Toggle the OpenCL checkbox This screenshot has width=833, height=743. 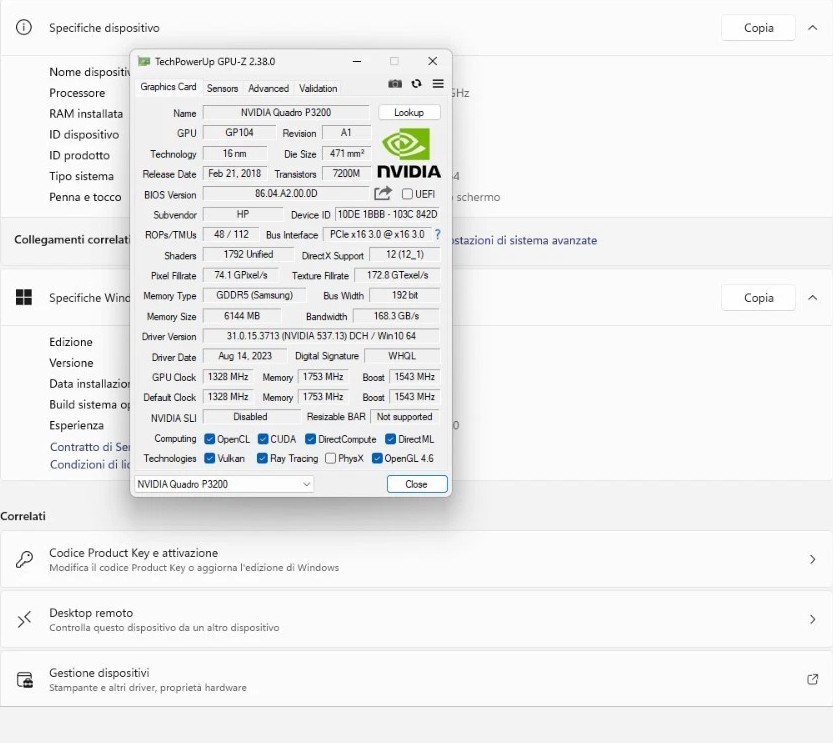point(210,439)
